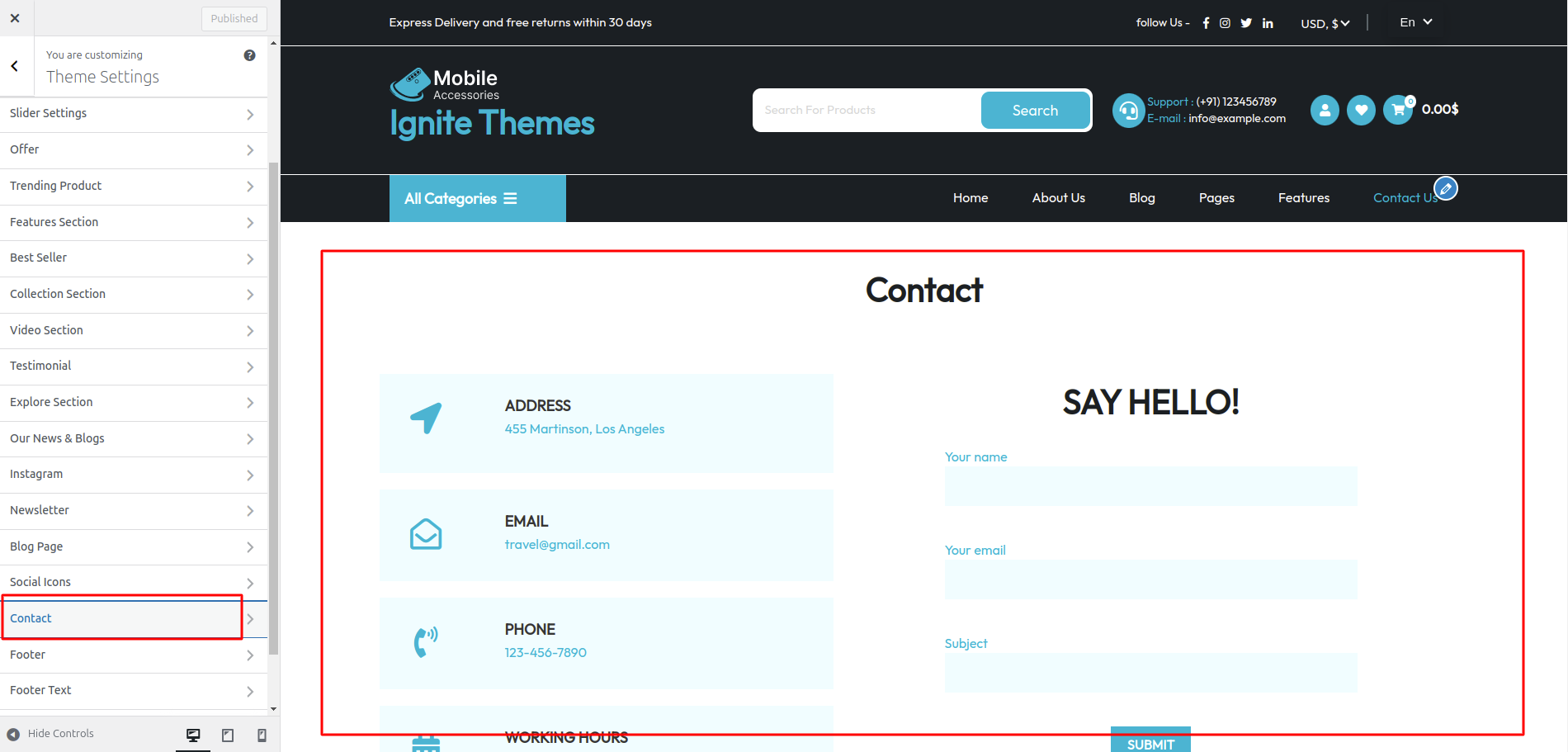The height and width of the screenshot is (752, 1568).
Task: Click the Published button
Action: tap(234, 18)
